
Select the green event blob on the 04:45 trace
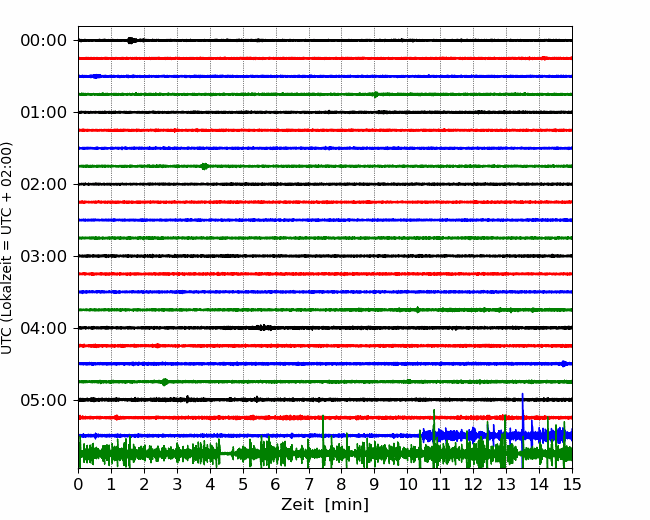(165, 382)
